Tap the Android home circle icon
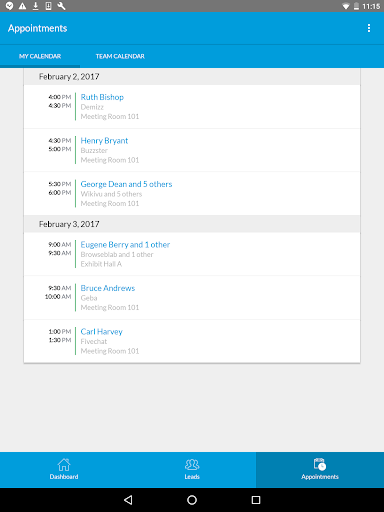 coord(192,500)
